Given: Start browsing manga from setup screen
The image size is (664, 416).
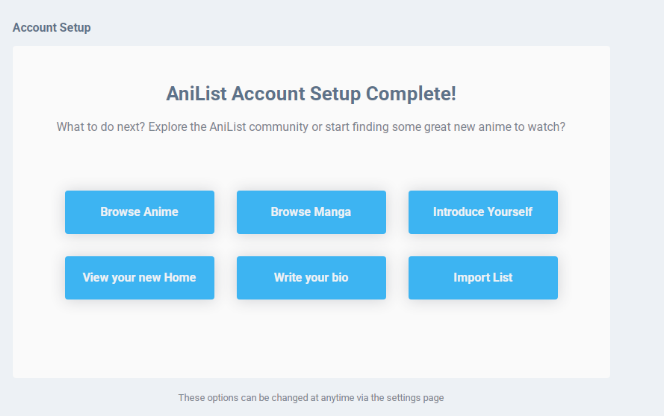Looking at the screenshot, I should 311,212.
